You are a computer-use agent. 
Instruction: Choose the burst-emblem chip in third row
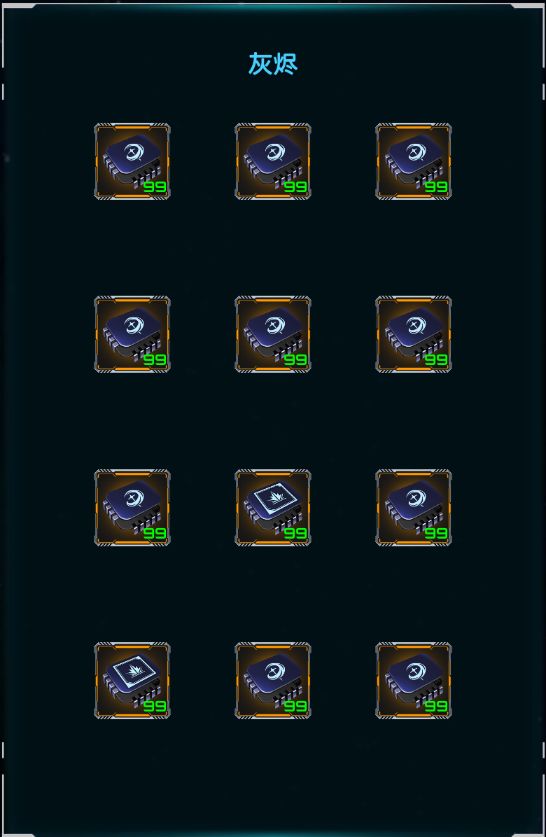(273, 508)
